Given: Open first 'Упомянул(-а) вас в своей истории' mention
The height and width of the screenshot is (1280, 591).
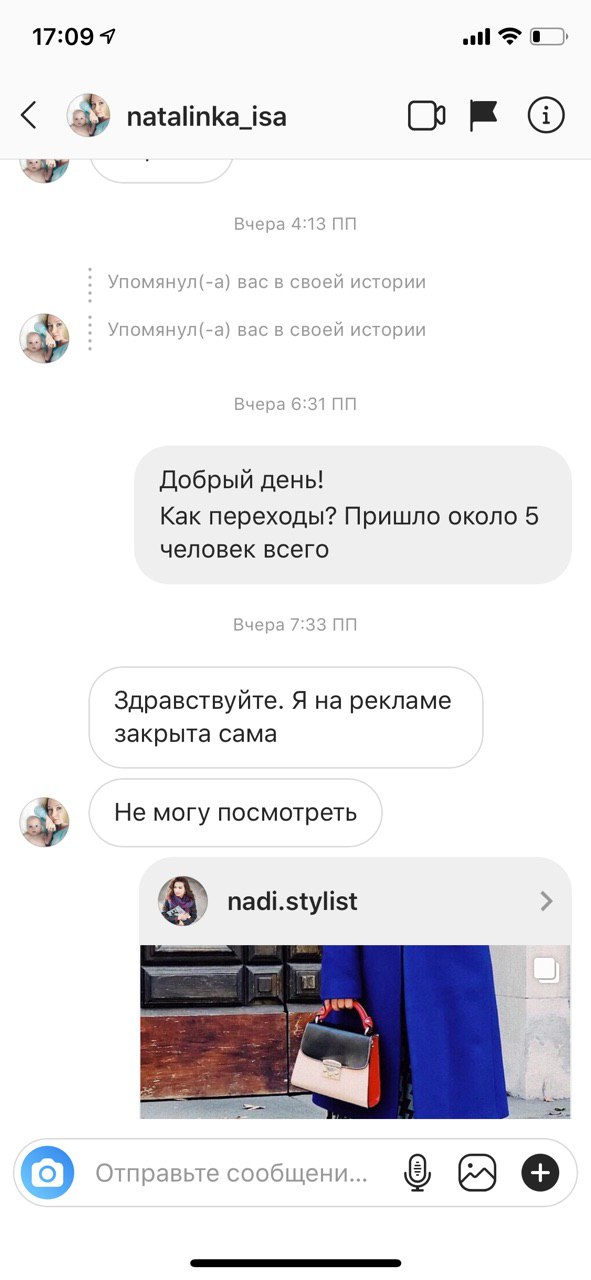Looking at the screenshot, I should [x=266, y=282].
